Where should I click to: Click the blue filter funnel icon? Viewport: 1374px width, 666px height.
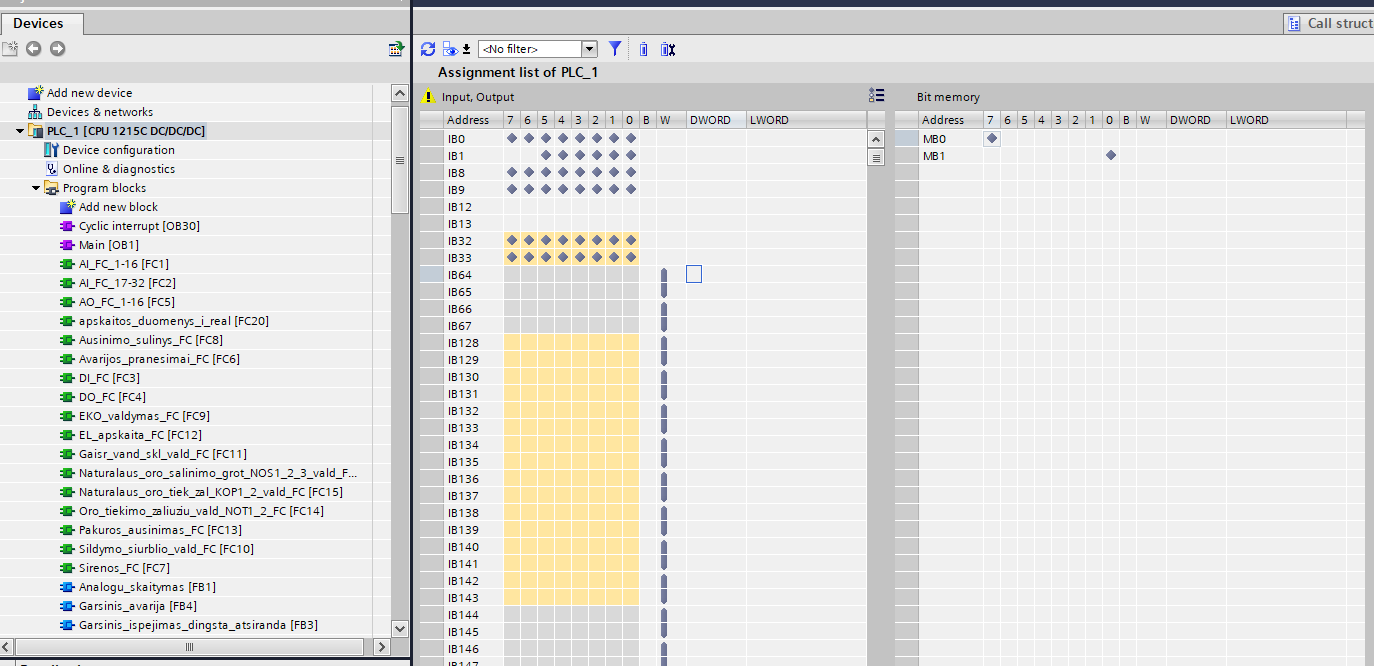[615, 49]
